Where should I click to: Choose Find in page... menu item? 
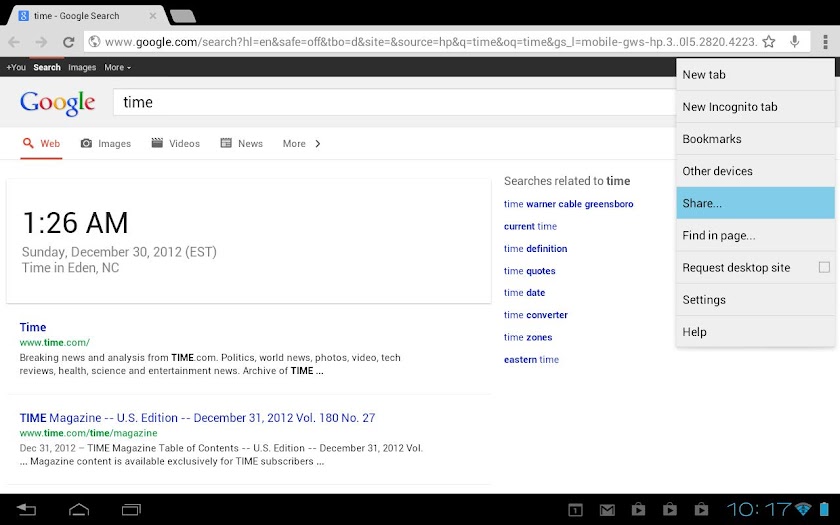(755, 235)
